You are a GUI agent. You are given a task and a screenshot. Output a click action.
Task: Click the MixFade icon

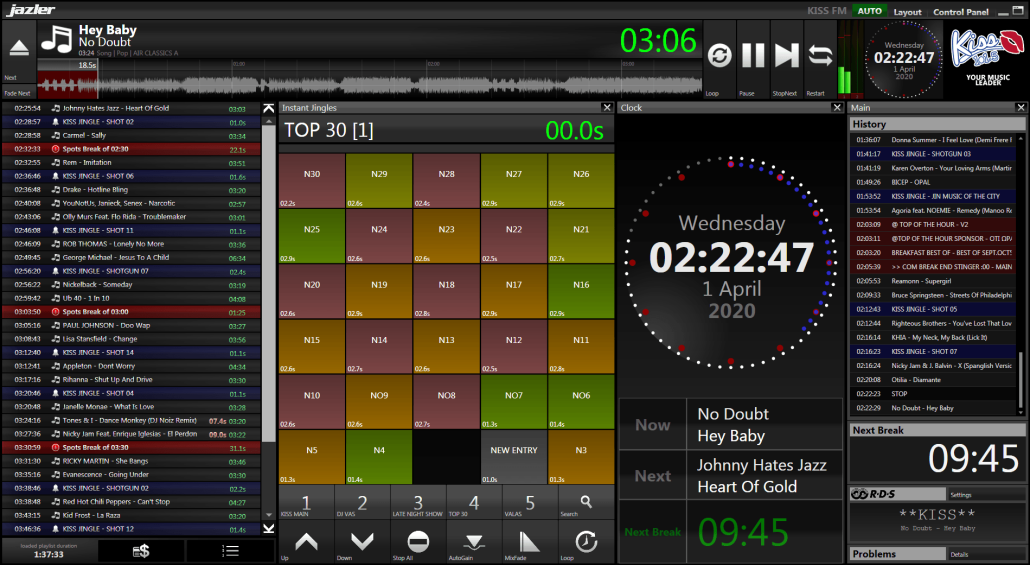529,543
